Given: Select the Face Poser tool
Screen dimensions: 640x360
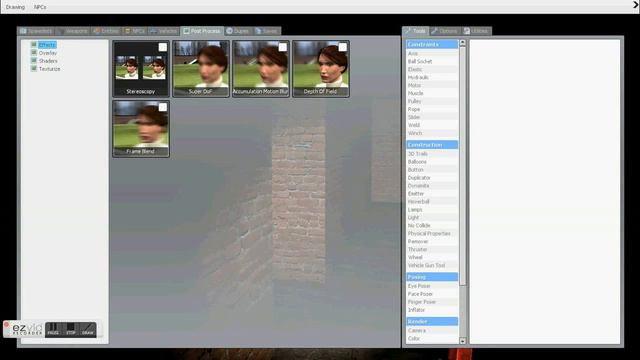Looking at the screenshot, I should [x=432, y=294].
